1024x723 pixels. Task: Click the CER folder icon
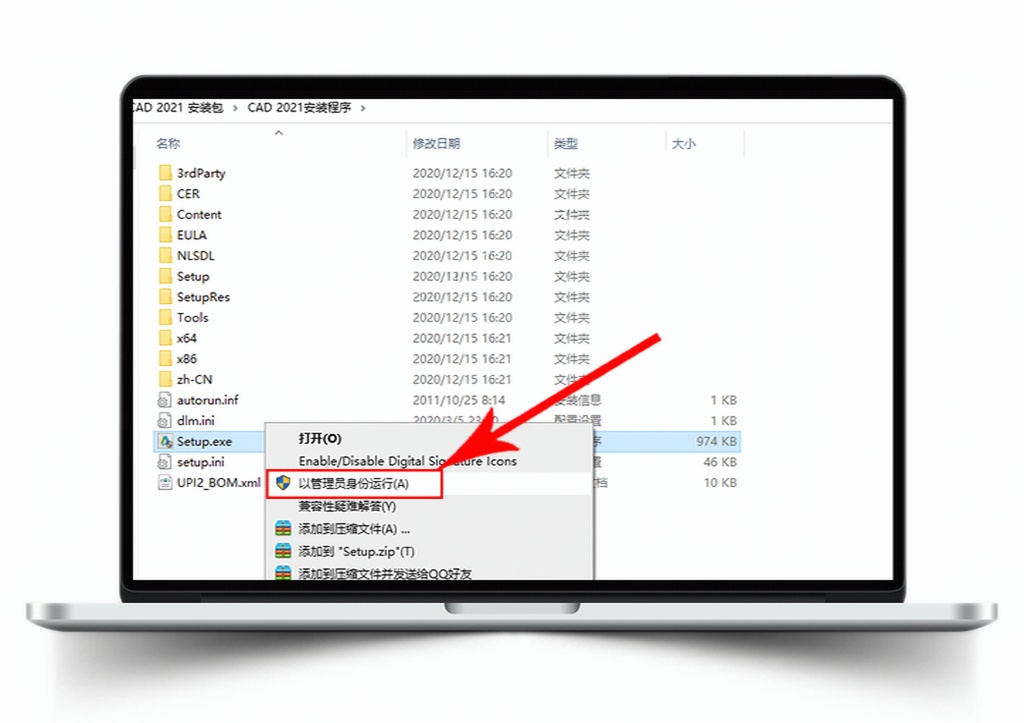(x=165, y=193)
